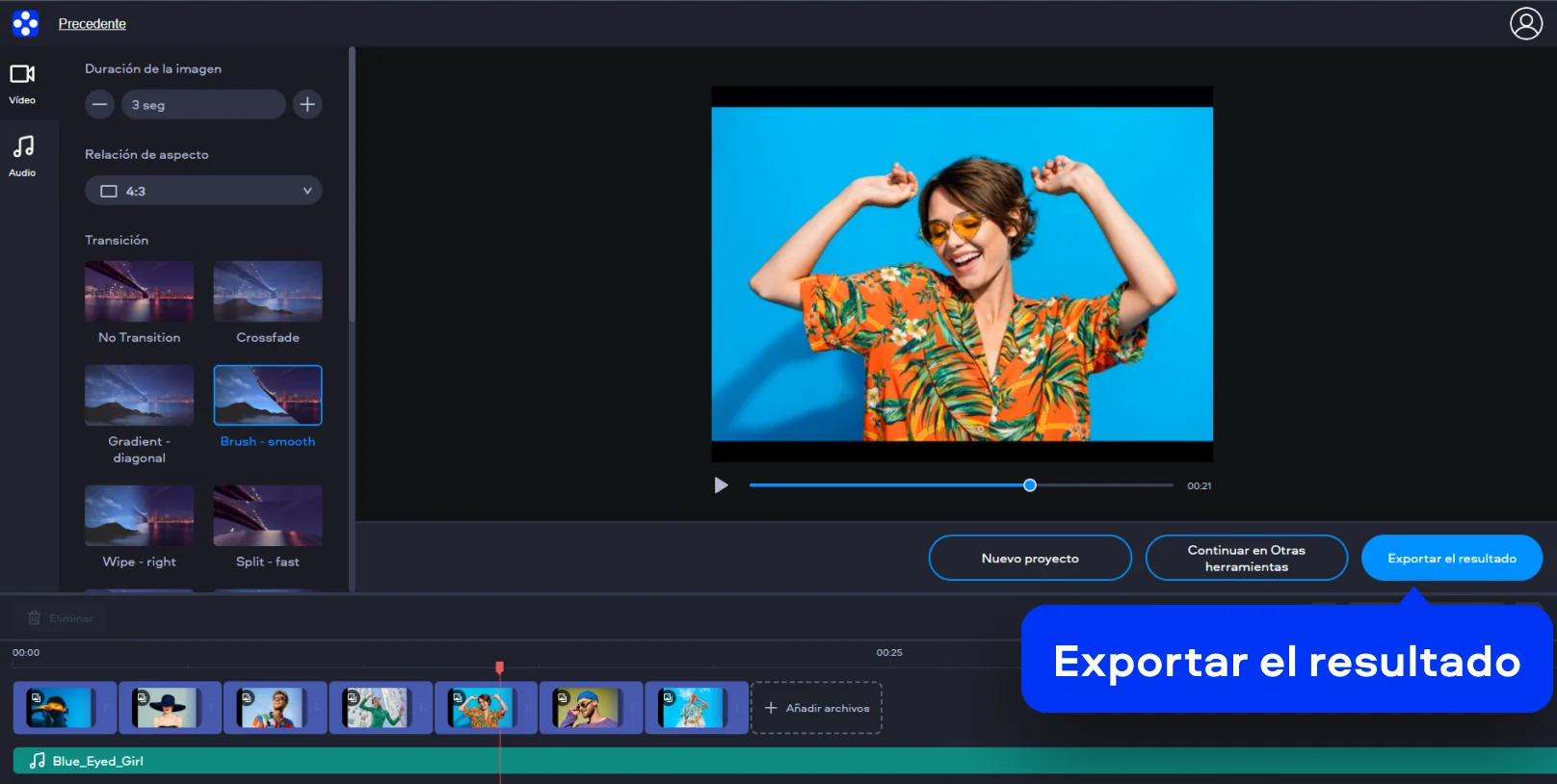Select the Split - fast transition
Viewport: 1557px width, 784px height.
(268, 515)
